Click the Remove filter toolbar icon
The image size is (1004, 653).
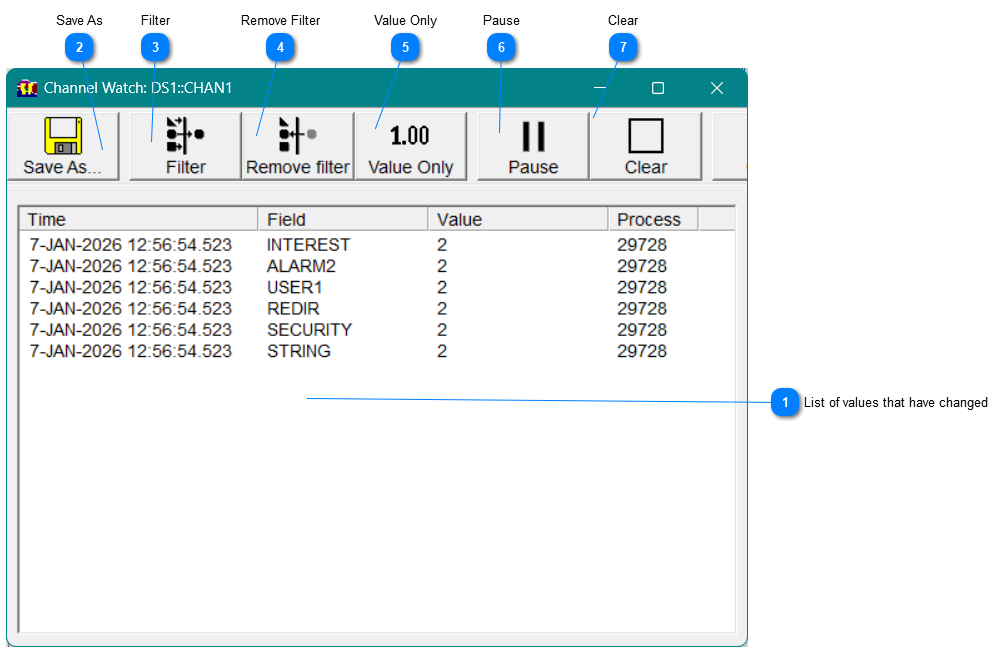click(297, 146)
